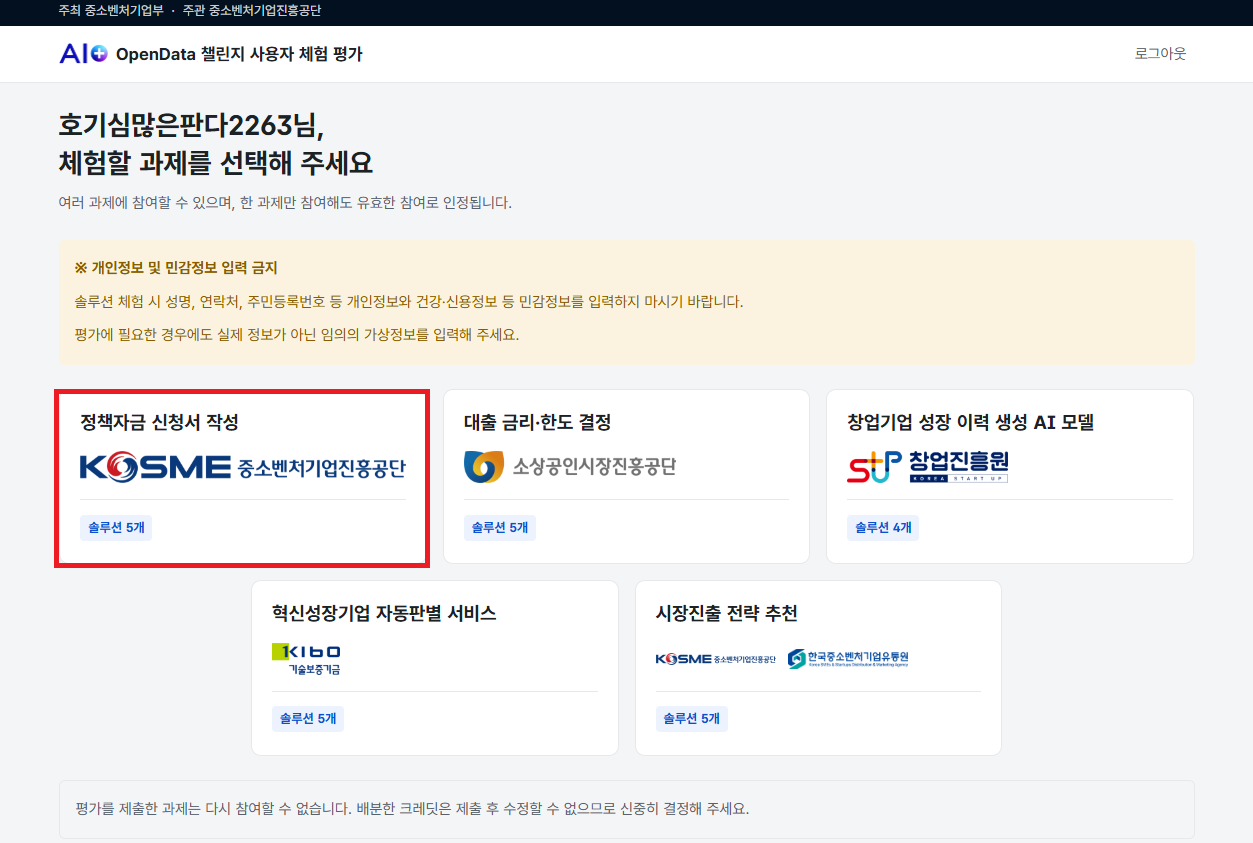
Task: Click the 호기심많은판다2263님 greeting text
Action: coord(192,125)
